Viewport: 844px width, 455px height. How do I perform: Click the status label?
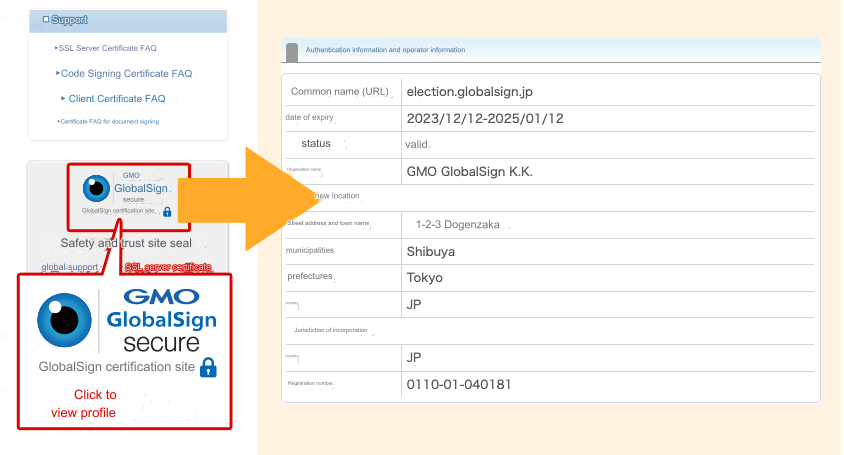coord(316,144)
